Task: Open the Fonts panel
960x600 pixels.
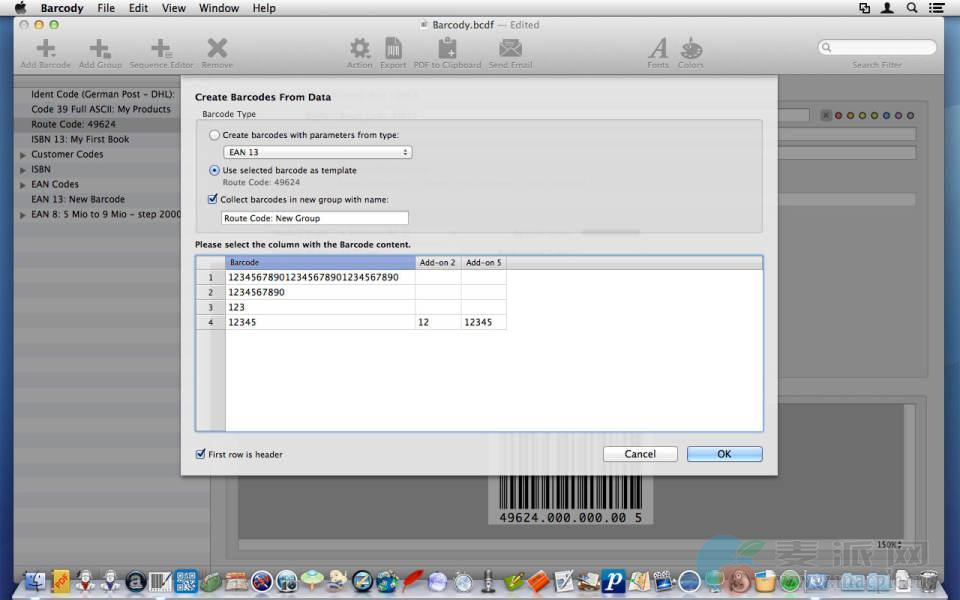Action: point(658,49)
